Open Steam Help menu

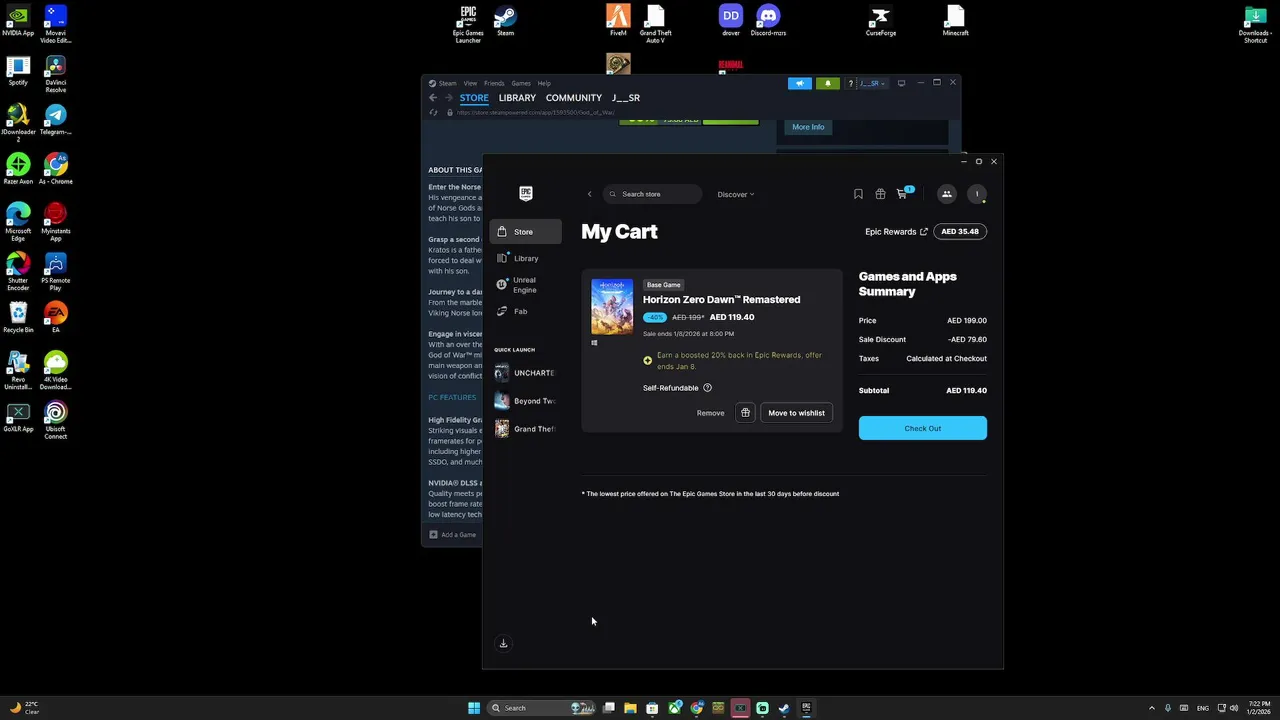[544, 83]
